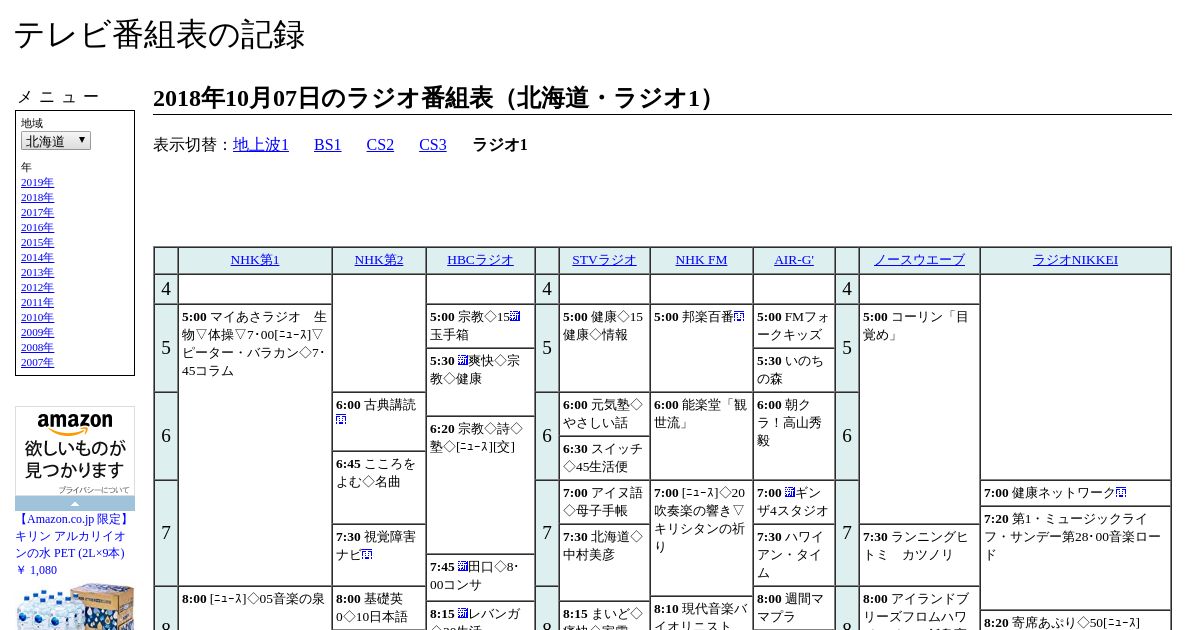Switch display to 地上波1
Screen dimensions: 1200x630
(x=261, y=145)
